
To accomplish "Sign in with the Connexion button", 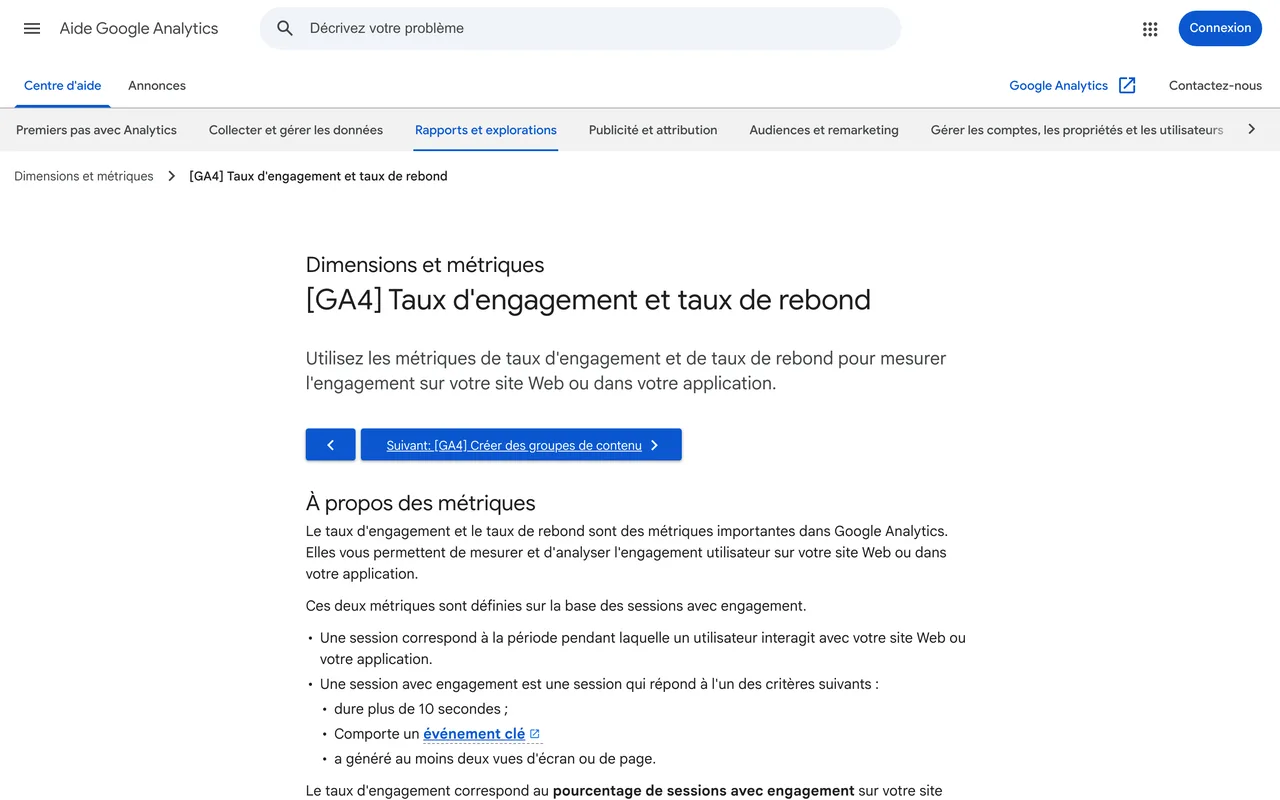I will click(1220, 28).
